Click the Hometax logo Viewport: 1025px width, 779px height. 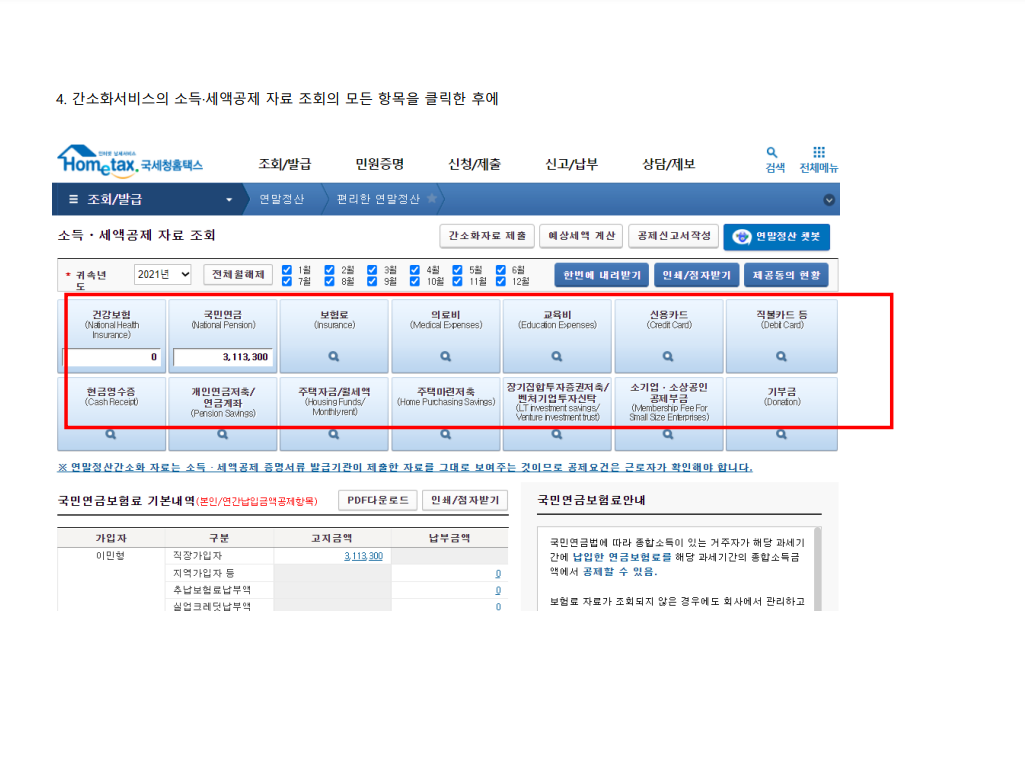tap(130, 161)
